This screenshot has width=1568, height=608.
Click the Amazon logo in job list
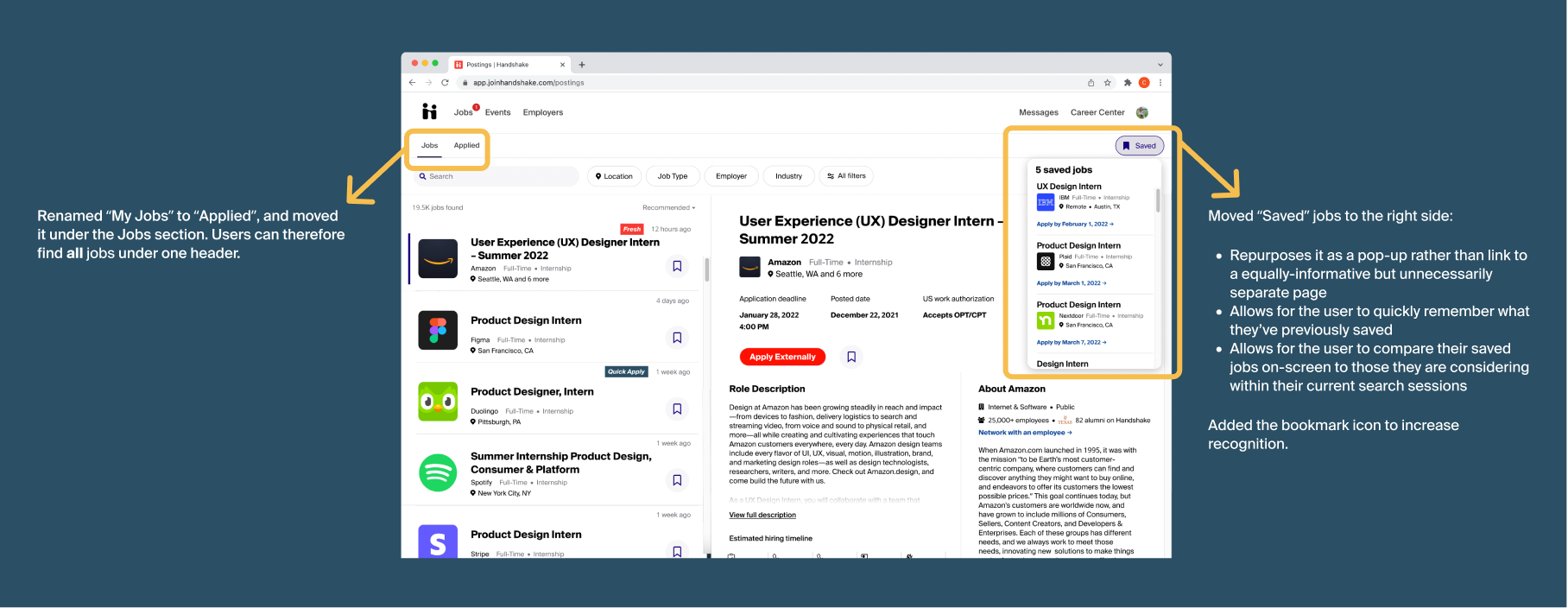click(438, 259)
